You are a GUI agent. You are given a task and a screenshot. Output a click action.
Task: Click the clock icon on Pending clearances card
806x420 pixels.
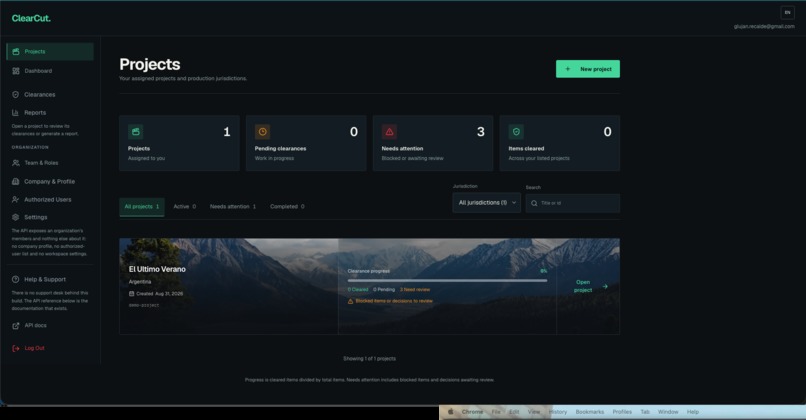pos(263,132)
